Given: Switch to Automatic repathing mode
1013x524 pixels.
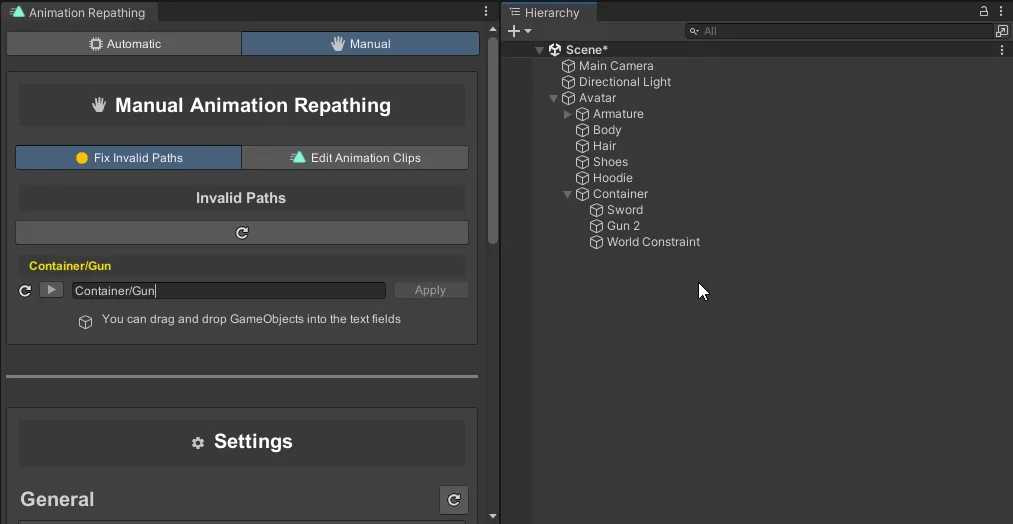Looking at the screenshot, I should 124,44.
